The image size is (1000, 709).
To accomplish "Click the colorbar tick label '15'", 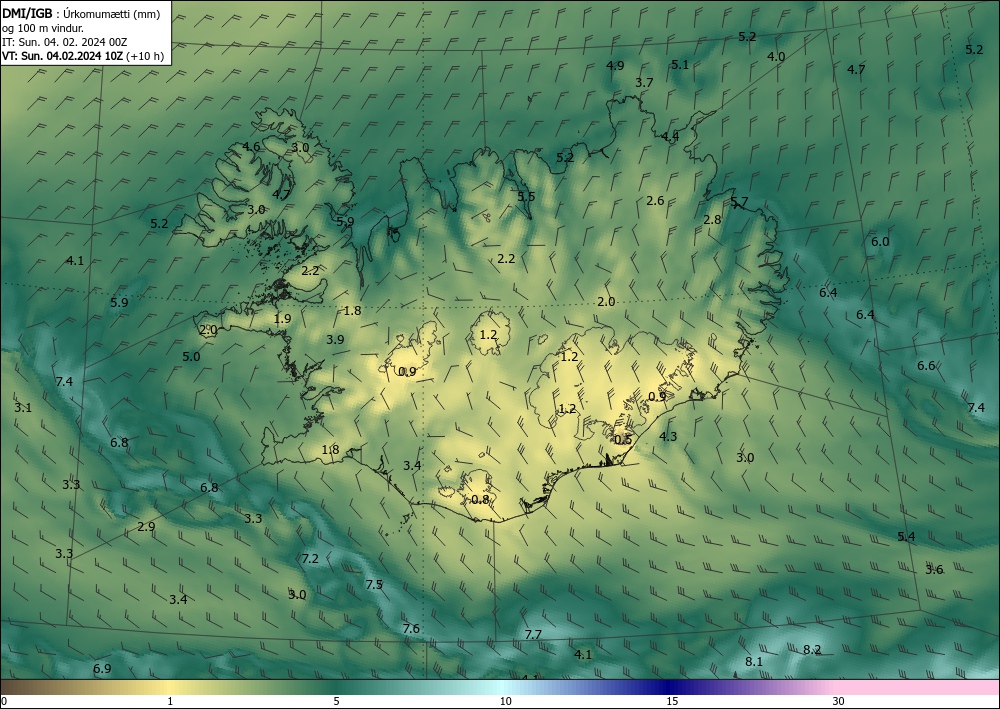I will pyautogui.click(x=672, y=702).
